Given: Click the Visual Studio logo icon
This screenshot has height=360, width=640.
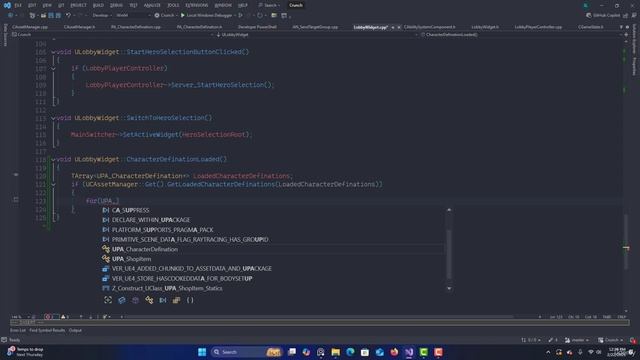Looking at the screenshot, I should (x=7, y=5).
